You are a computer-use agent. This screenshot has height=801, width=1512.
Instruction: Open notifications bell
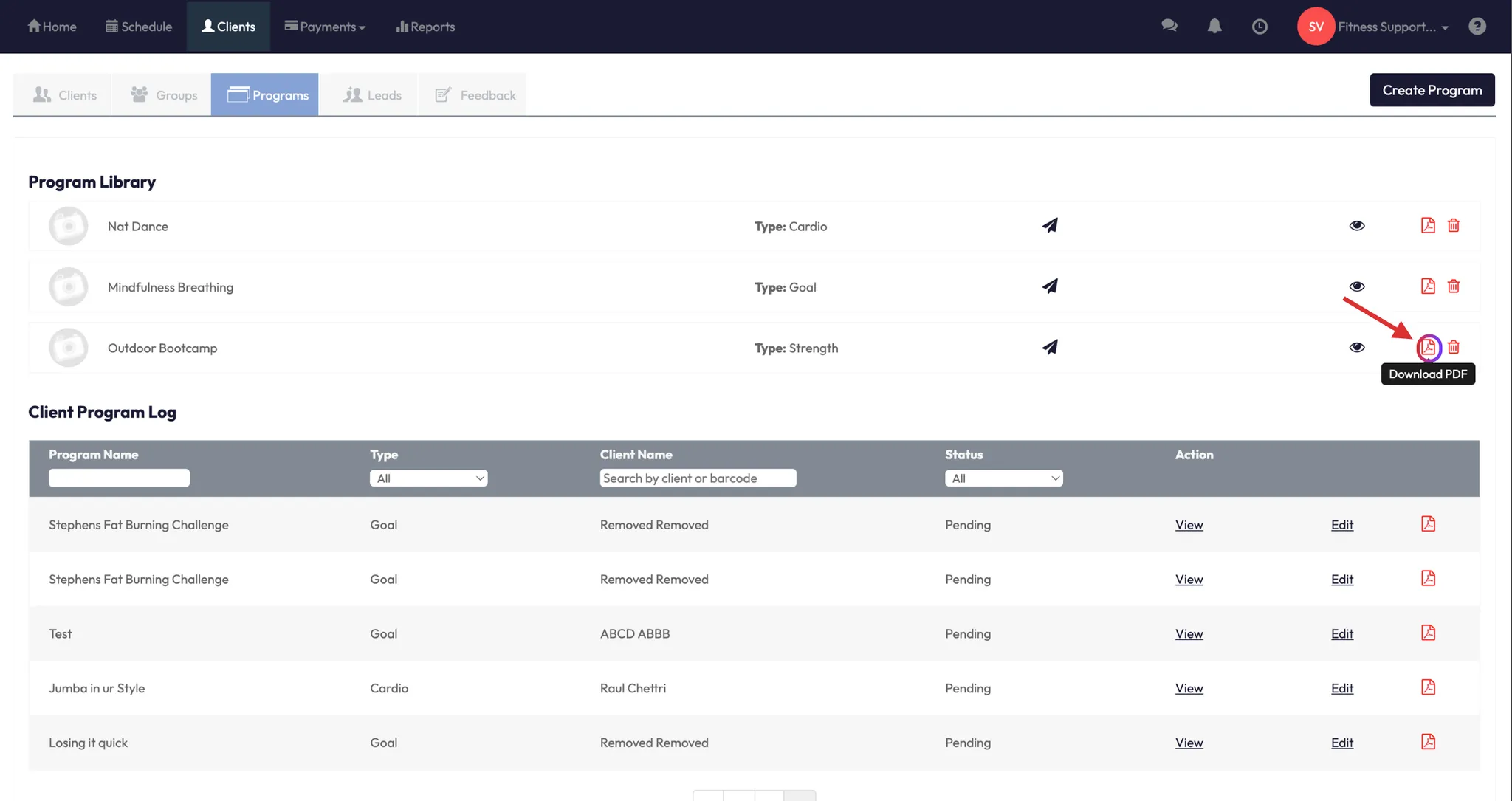coord(1214,26)
